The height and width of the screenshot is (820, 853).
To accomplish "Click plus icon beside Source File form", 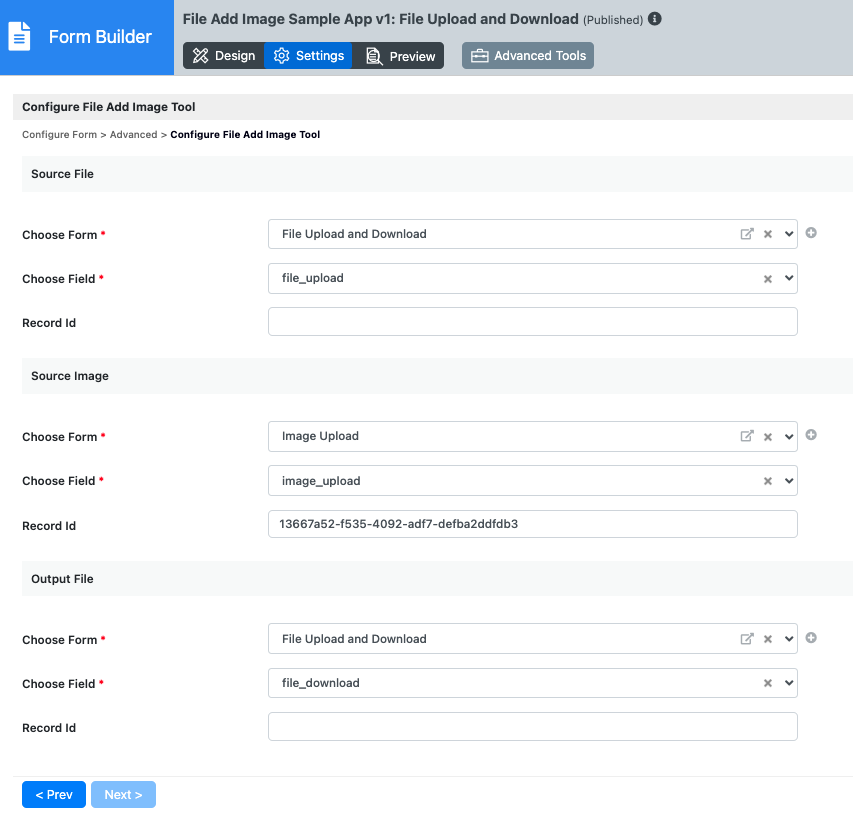I will [x=811, y=233].
